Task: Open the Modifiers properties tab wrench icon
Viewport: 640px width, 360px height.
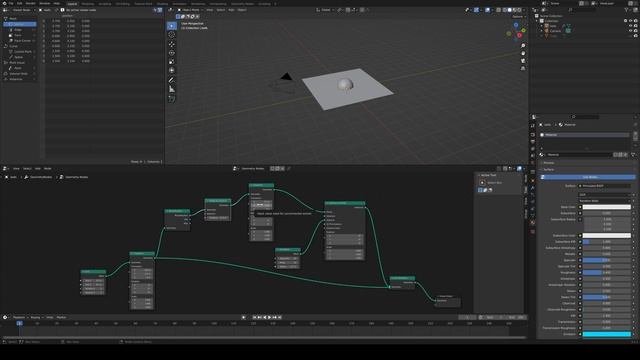Action: [533, 188]
